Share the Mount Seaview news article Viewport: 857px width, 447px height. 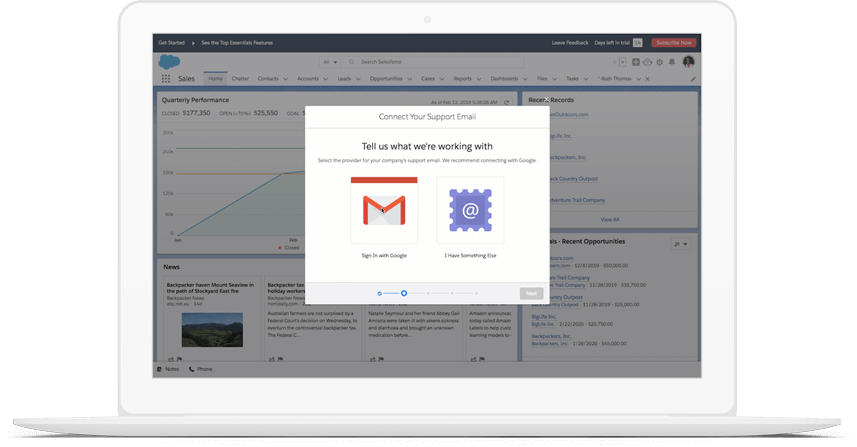coord(171,359)
